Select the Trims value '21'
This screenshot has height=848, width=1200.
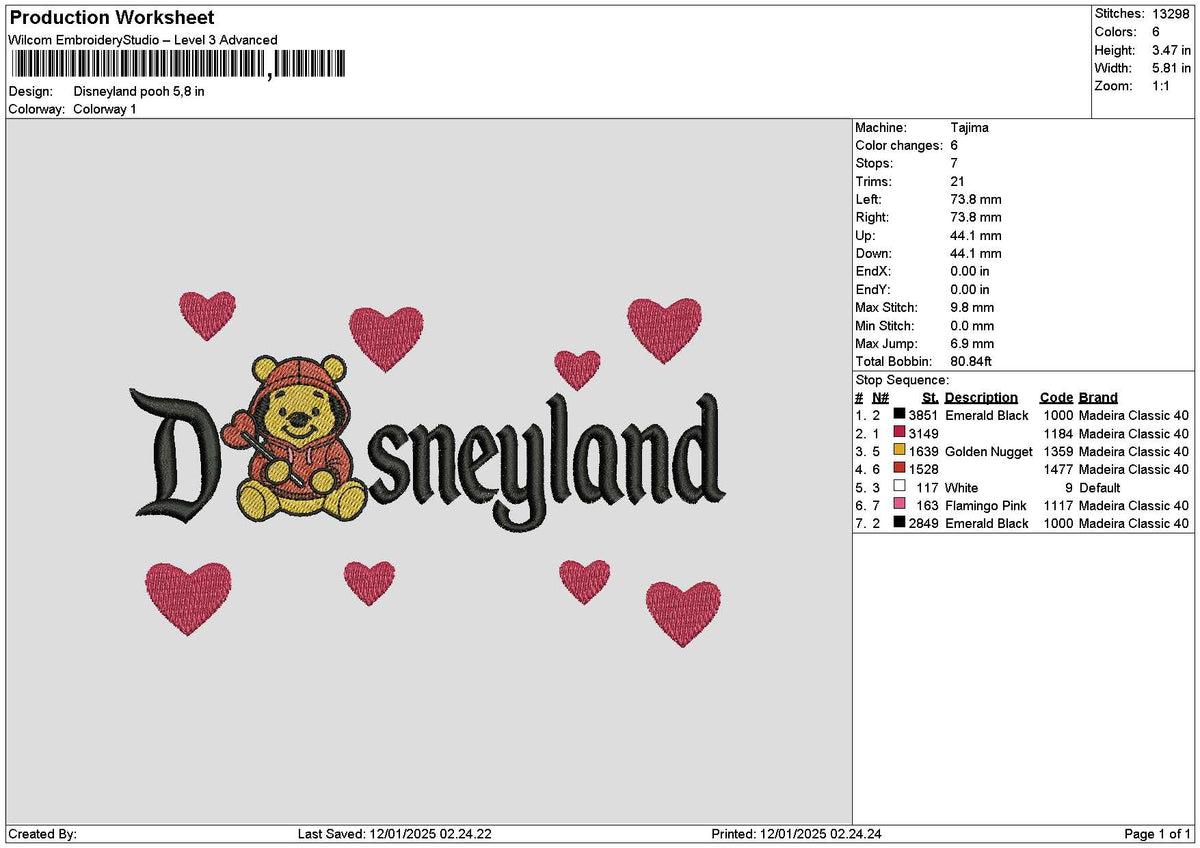[957, 182]
